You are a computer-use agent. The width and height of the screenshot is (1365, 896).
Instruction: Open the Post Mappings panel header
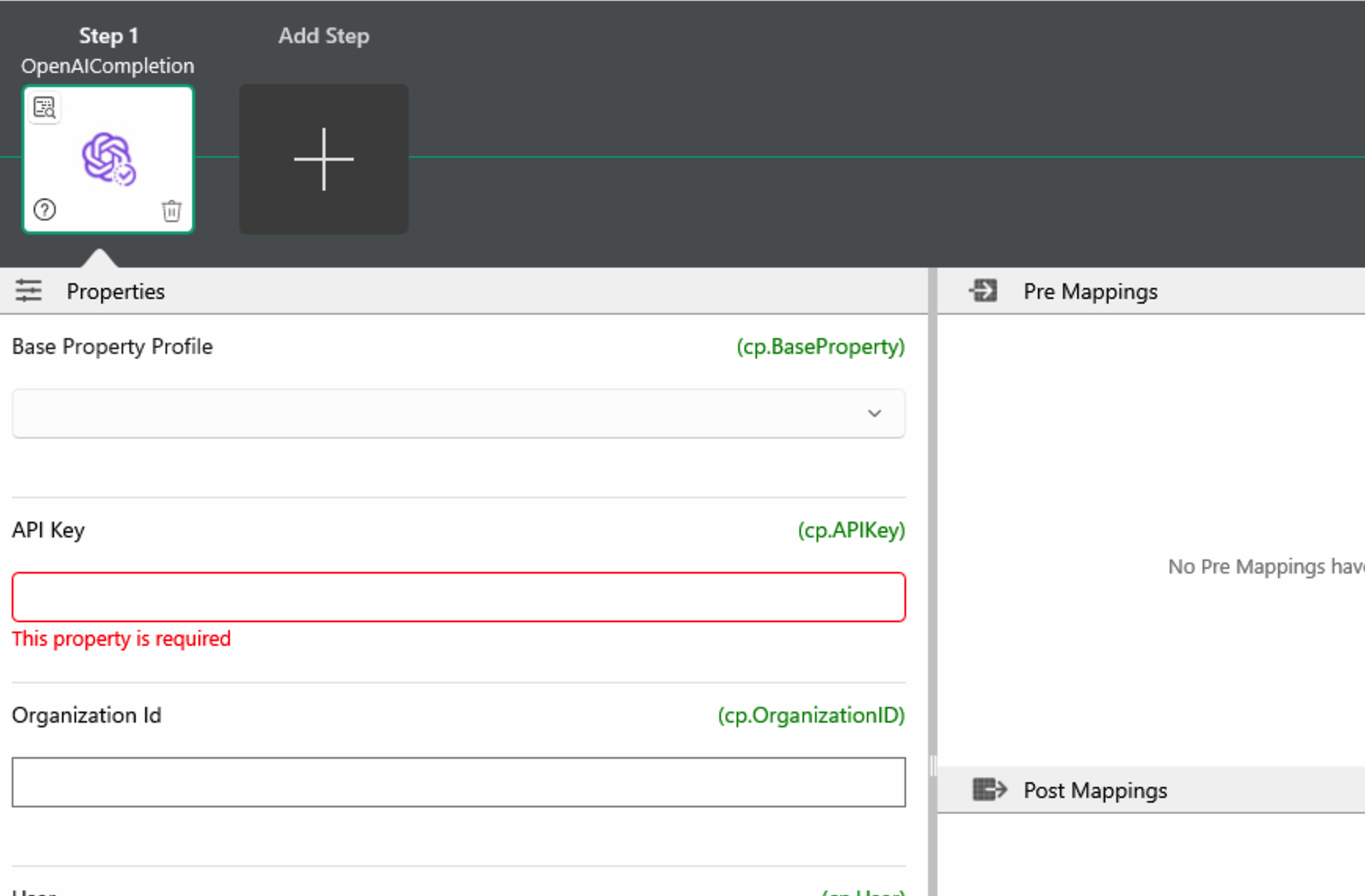[1094, 790]
